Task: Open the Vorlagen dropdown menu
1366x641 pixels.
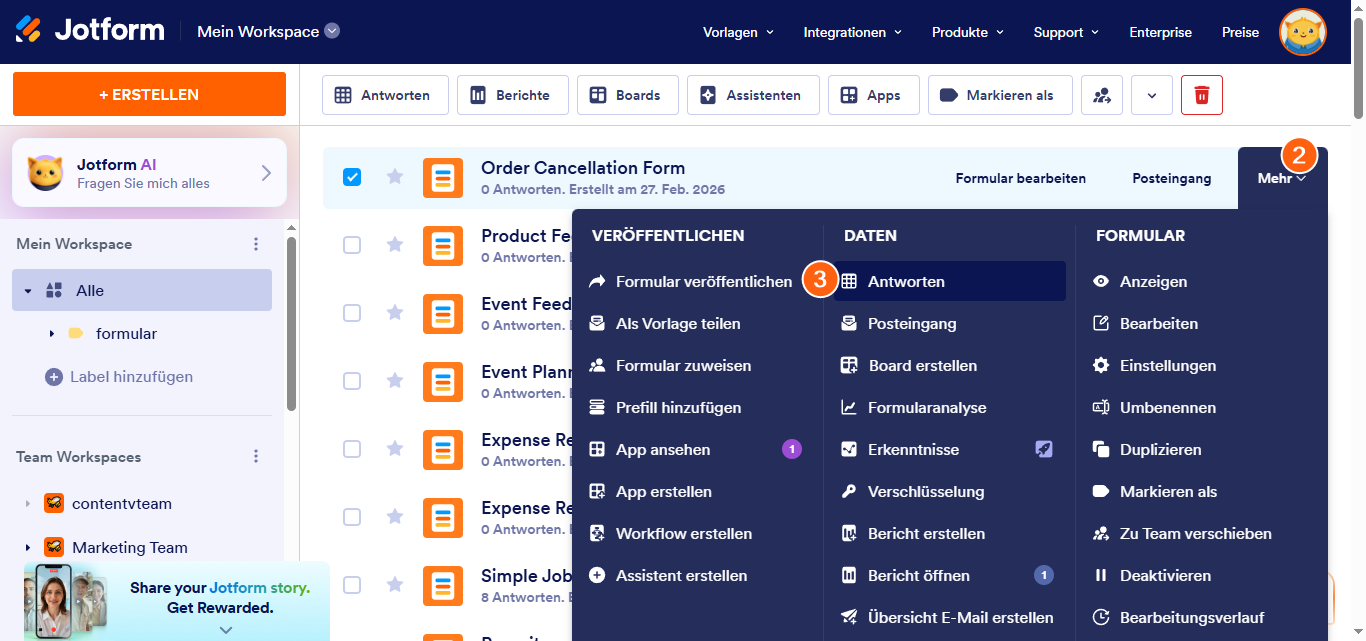Action: click(x=738, y=32)
